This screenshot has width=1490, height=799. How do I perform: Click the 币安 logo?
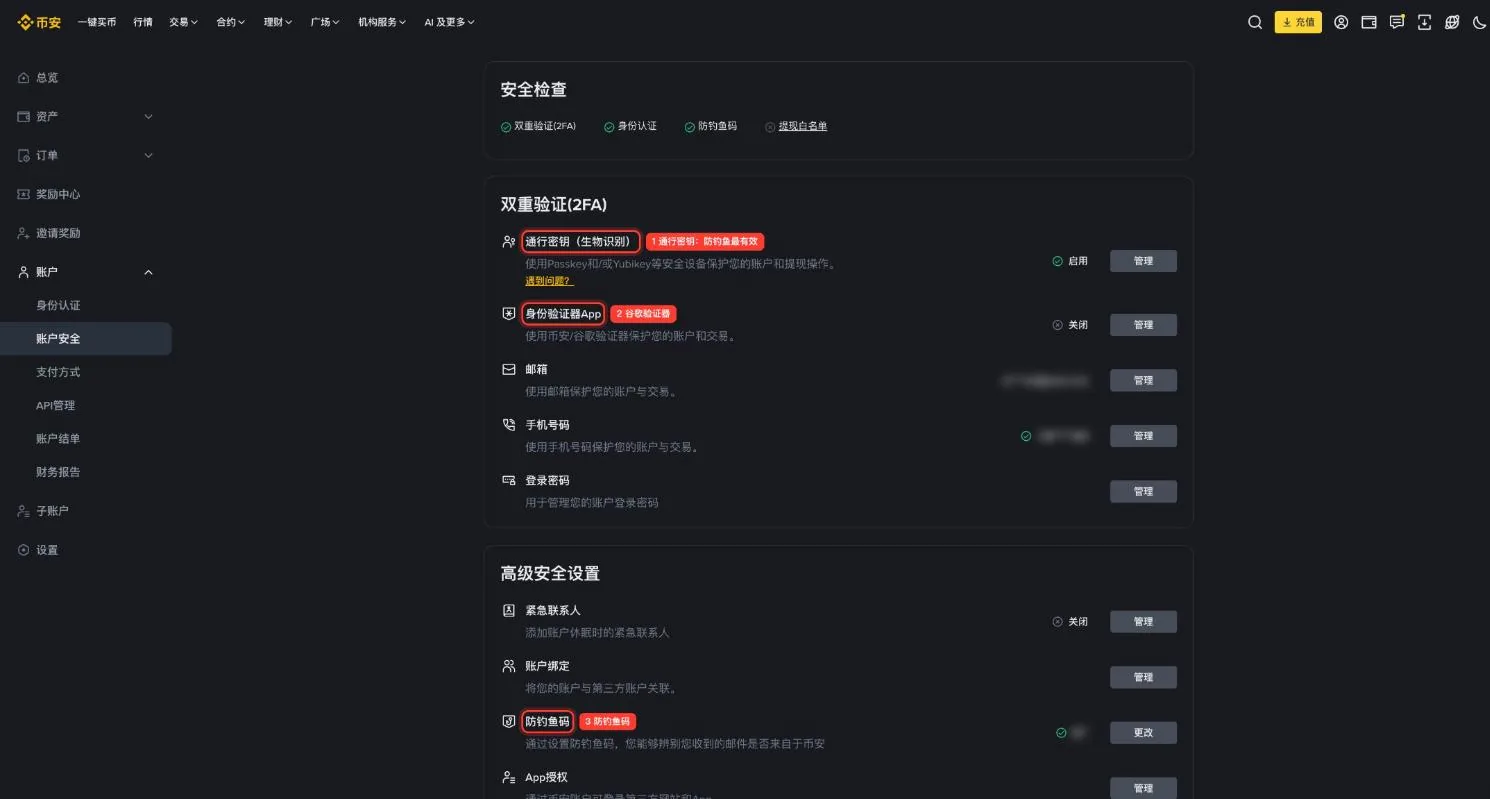(x=39, y=22)
